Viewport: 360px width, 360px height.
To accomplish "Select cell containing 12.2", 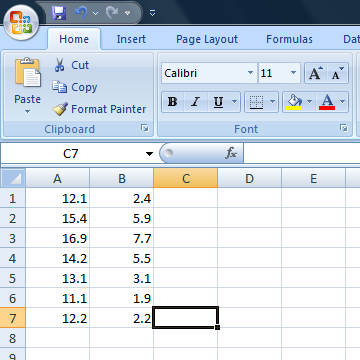I will 57,318.
